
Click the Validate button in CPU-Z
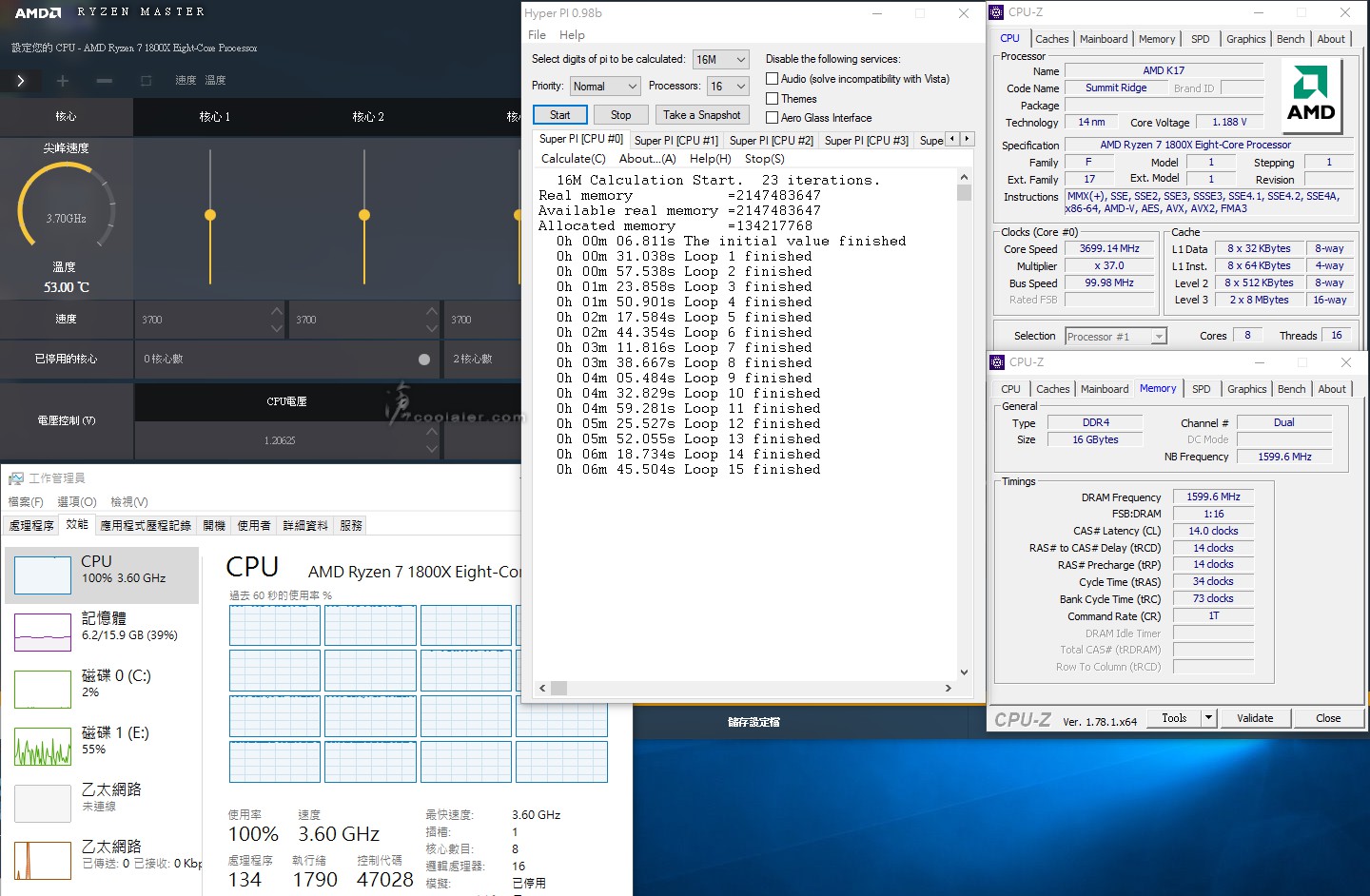point(1254,718)
